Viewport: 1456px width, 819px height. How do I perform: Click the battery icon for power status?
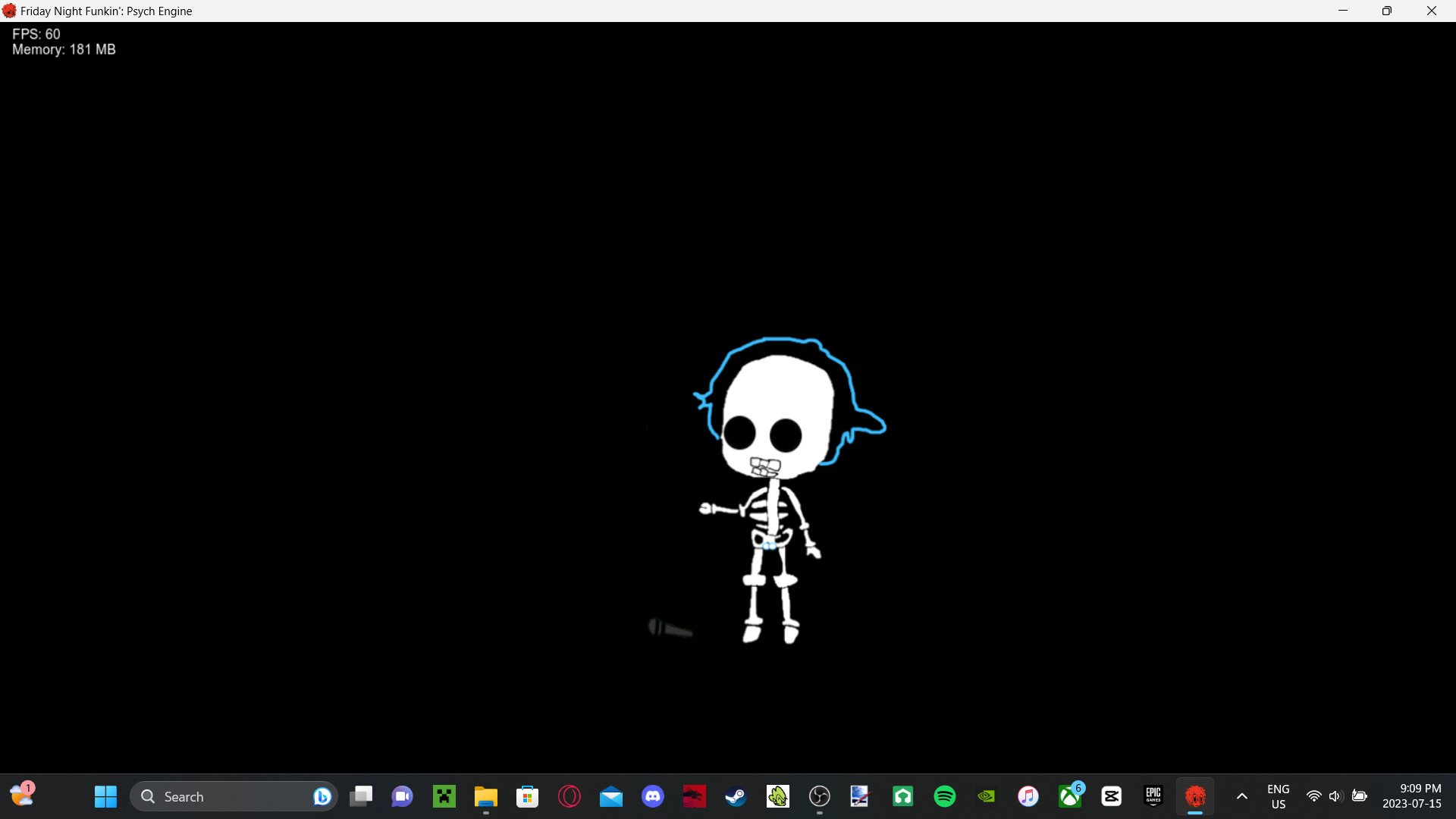[x=1360, y=796]
